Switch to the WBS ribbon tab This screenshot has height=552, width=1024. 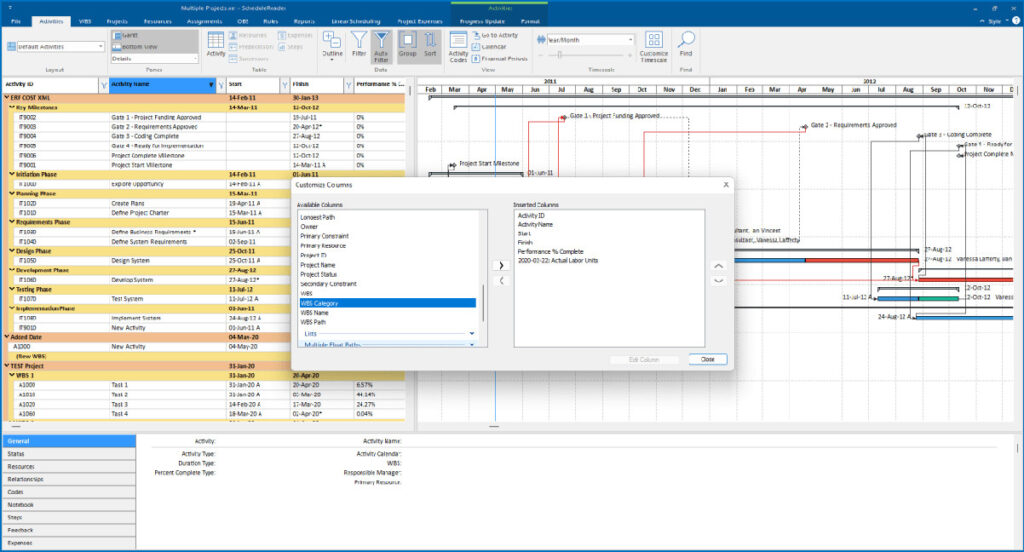pos(85,22)
